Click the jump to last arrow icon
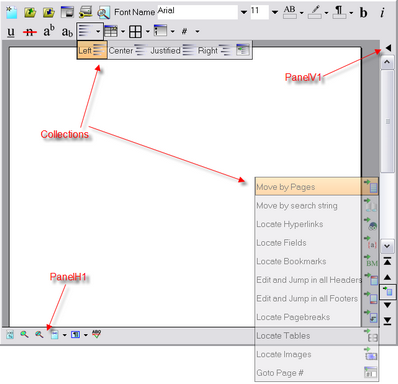Screen dimensions: 398x384 387,320
